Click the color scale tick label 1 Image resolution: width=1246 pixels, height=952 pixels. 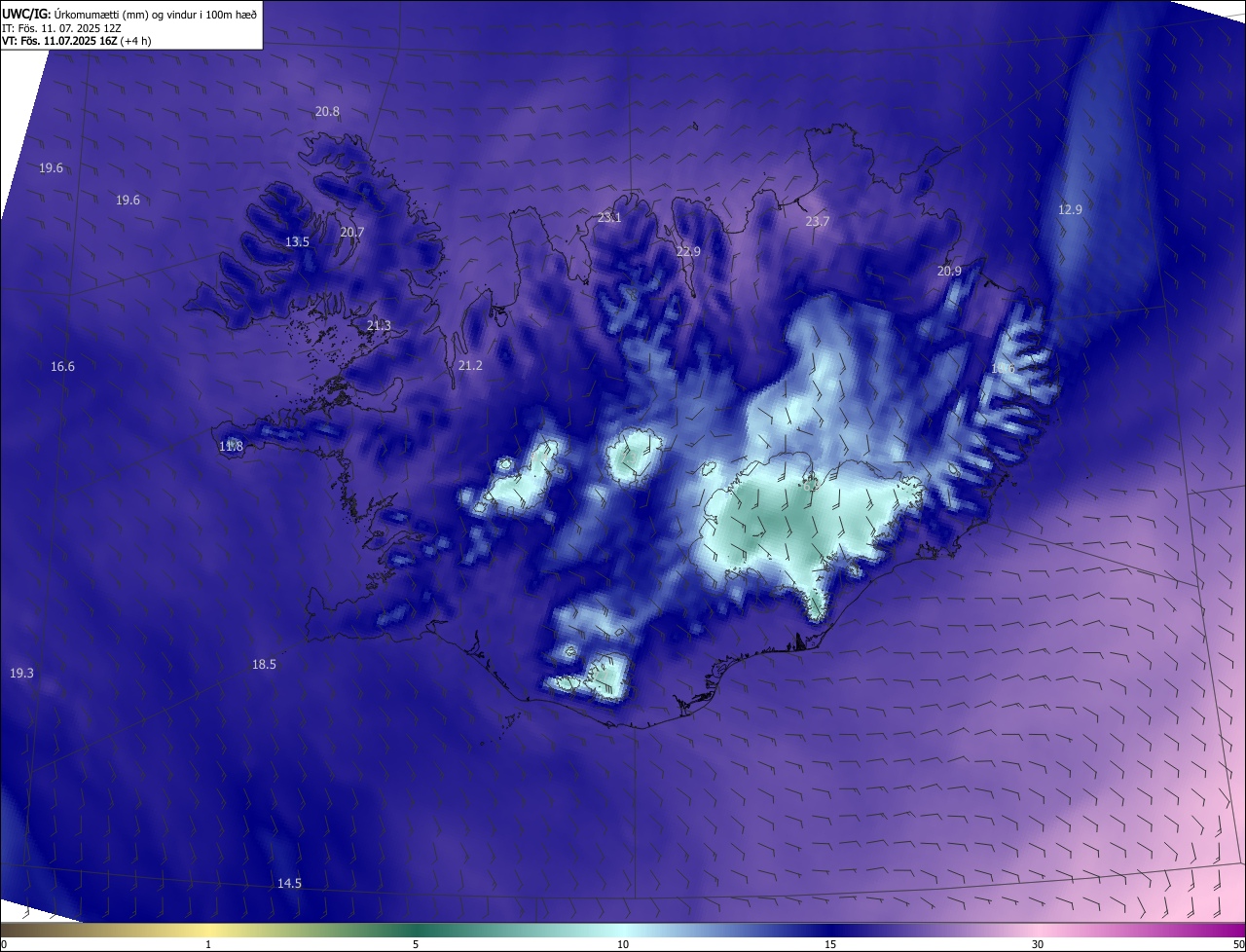click(x=208, y=945)
